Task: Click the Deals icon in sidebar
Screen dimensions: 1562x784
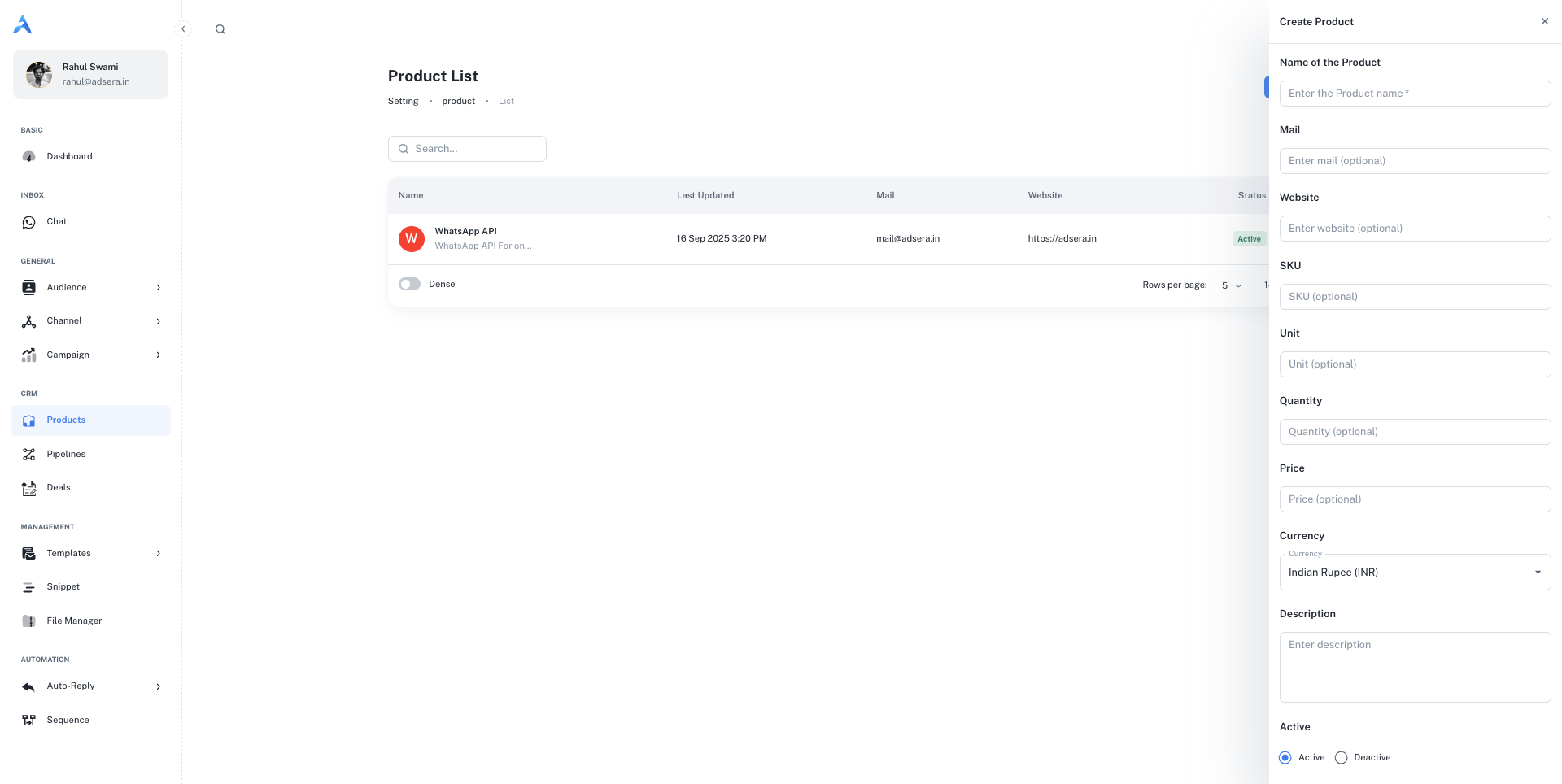Action: [29, 488]
